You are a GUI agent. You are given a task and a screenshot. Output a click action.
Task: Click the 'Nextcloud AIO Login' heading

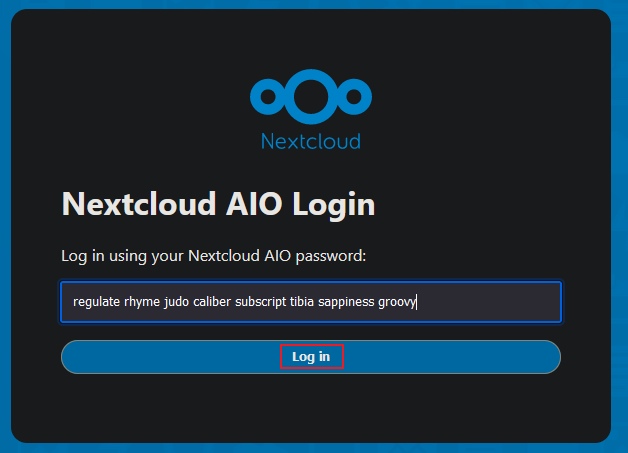(218, 204)
